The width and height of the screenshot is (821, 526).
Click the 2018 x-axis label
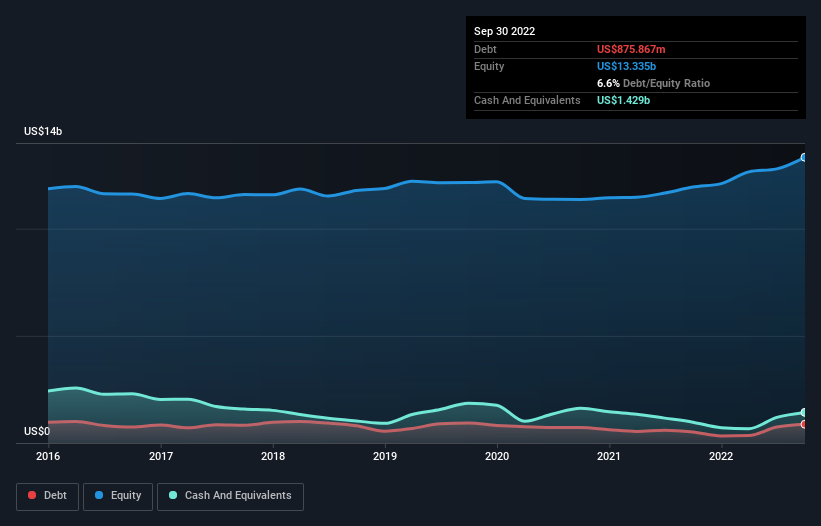pyautogui.click(x=273, y=456)
